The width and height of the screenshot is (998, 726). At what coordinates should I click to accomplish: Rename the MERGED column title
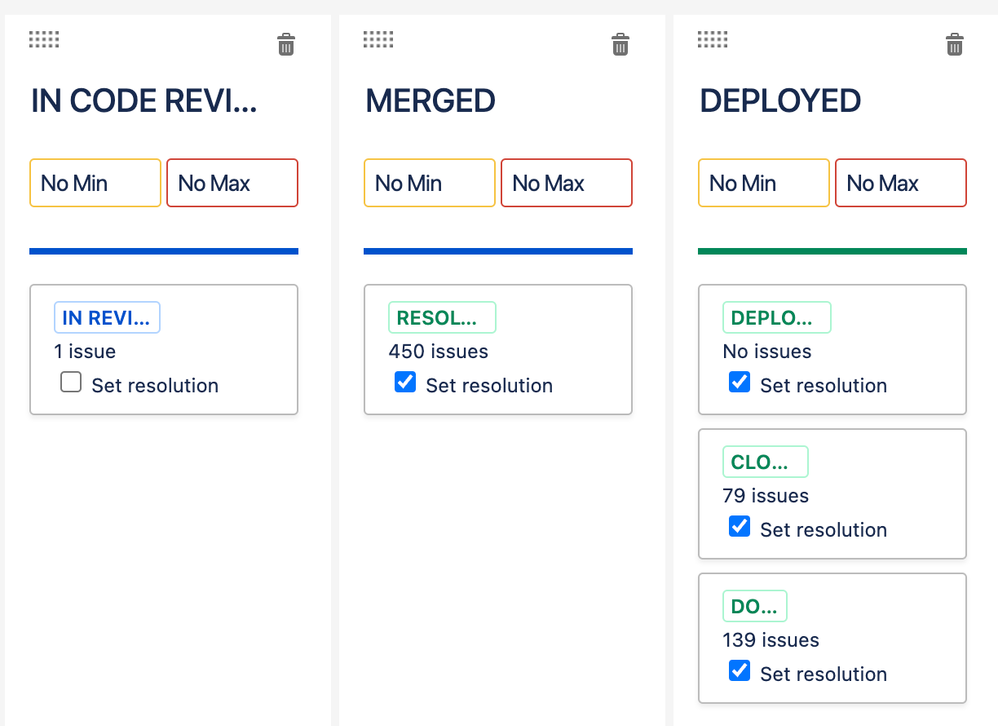pos(430,101)
